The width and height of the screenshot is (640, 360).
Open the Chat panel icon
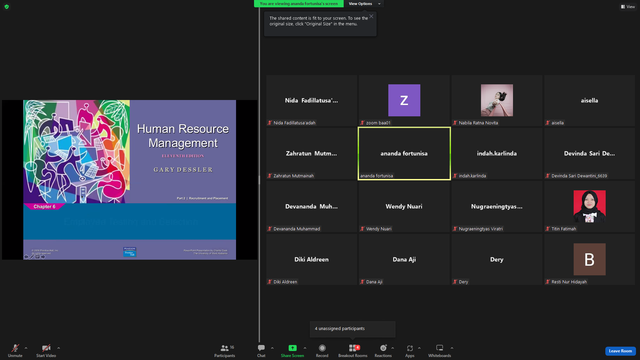point(261,348)
